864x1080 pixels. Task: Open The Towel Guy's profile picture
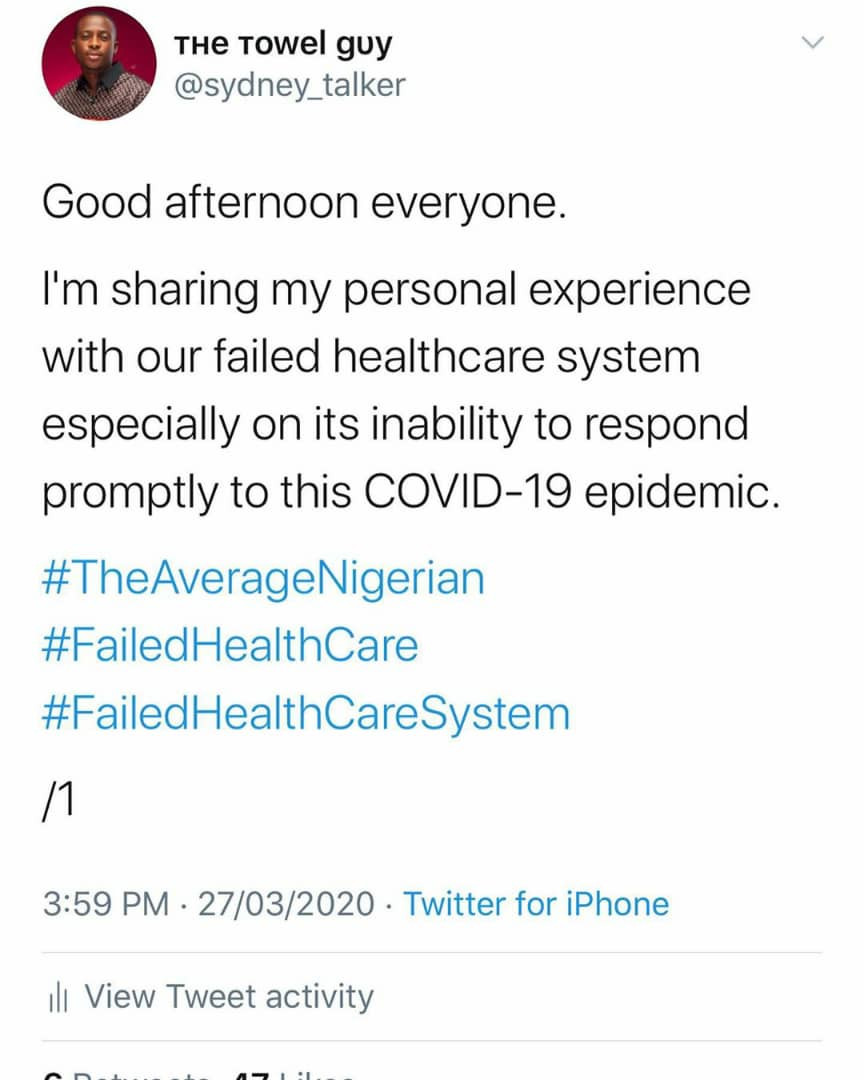(99, 63)
